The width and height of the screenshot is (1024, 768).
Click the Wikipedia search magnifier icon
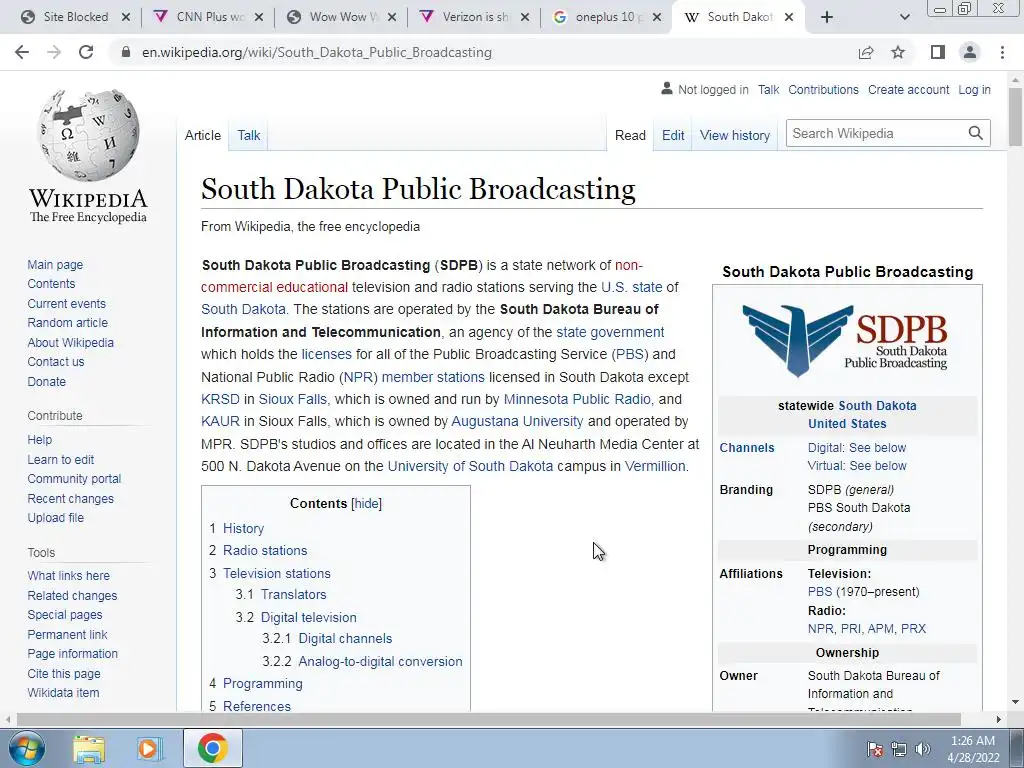pos(976,133)
